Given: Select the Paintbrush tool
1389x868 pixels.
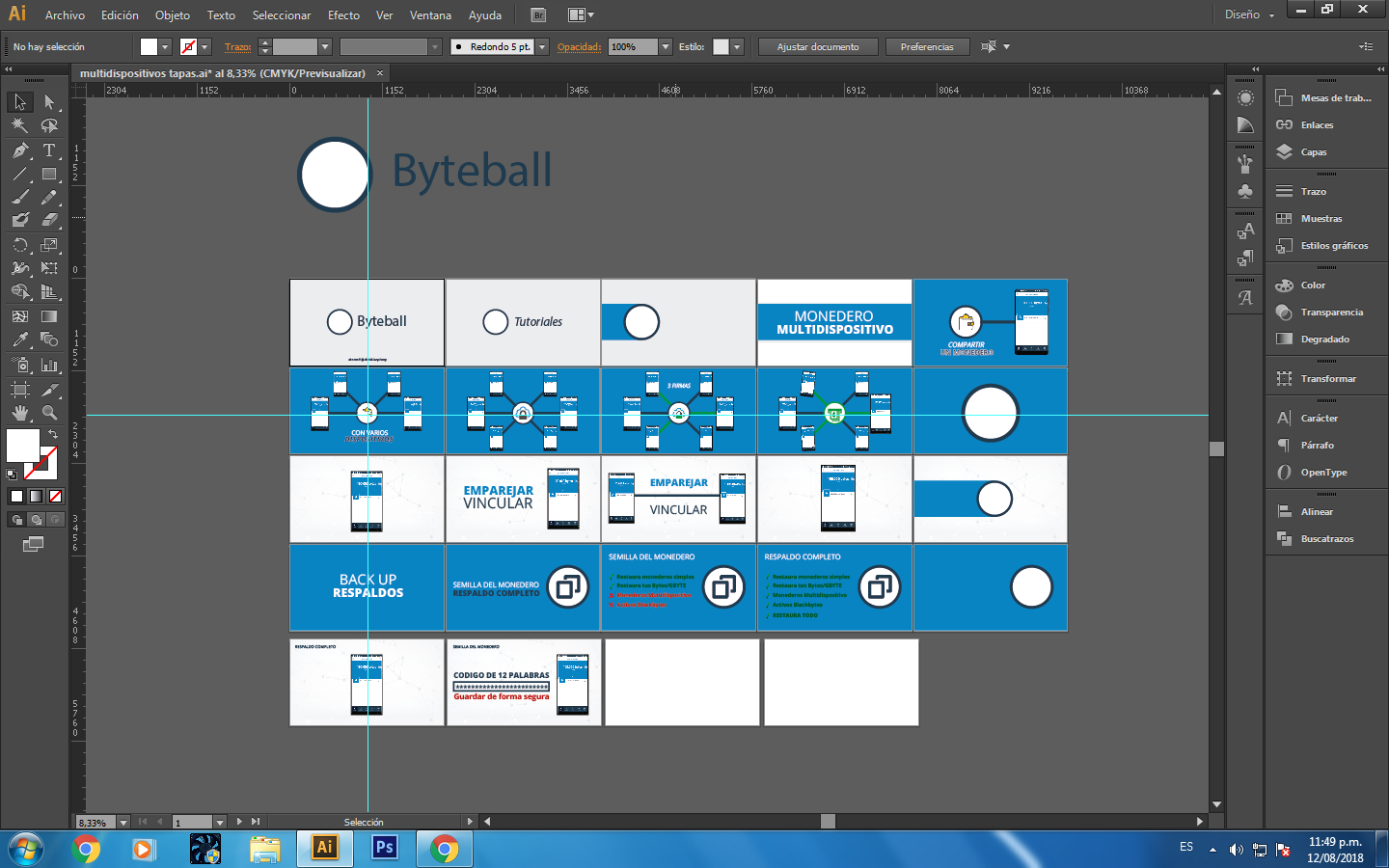Looking at the screenshot, I should 20,197.
